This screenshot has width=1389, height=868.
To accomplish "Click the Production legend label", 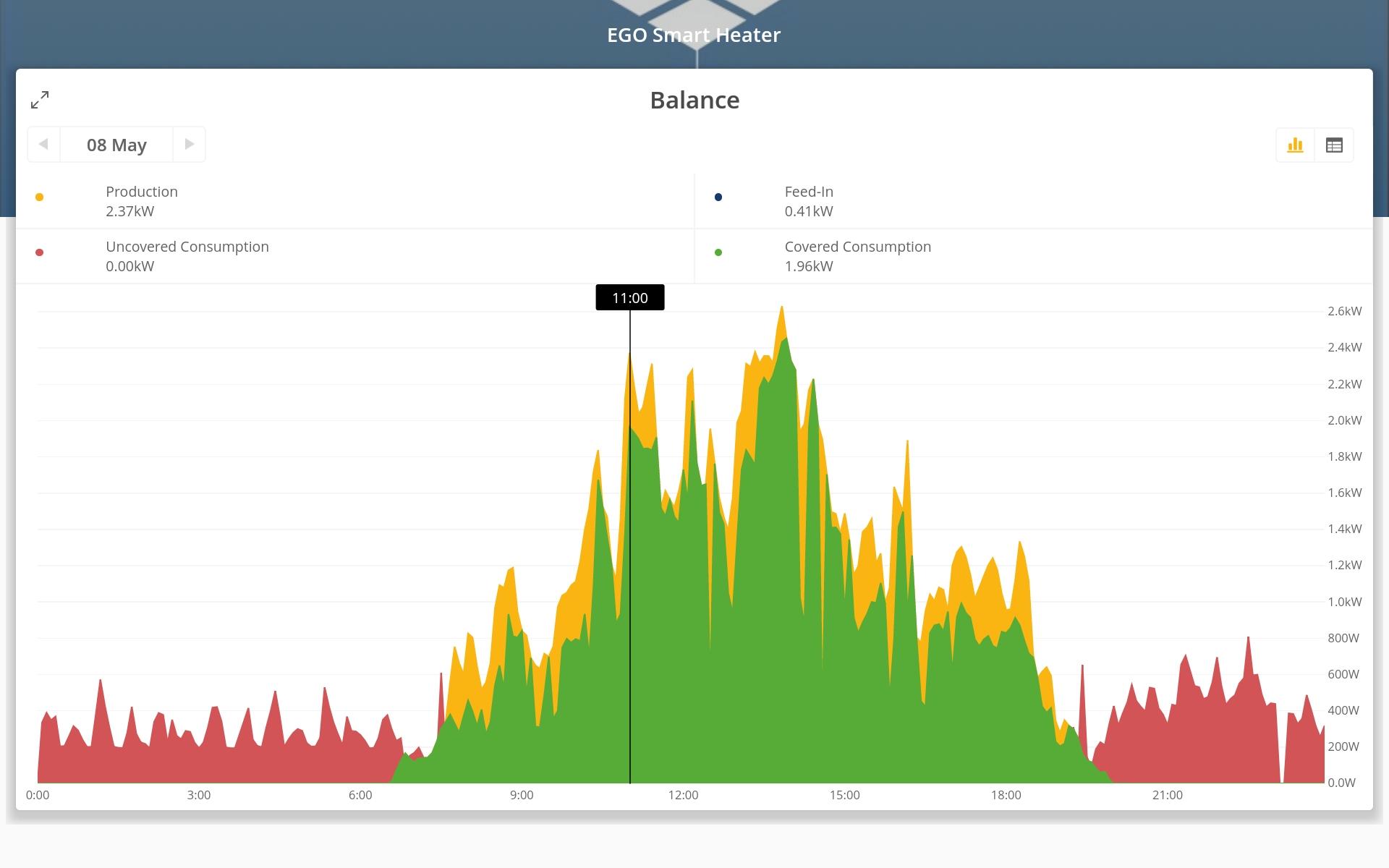I will (x=142, y=192).
